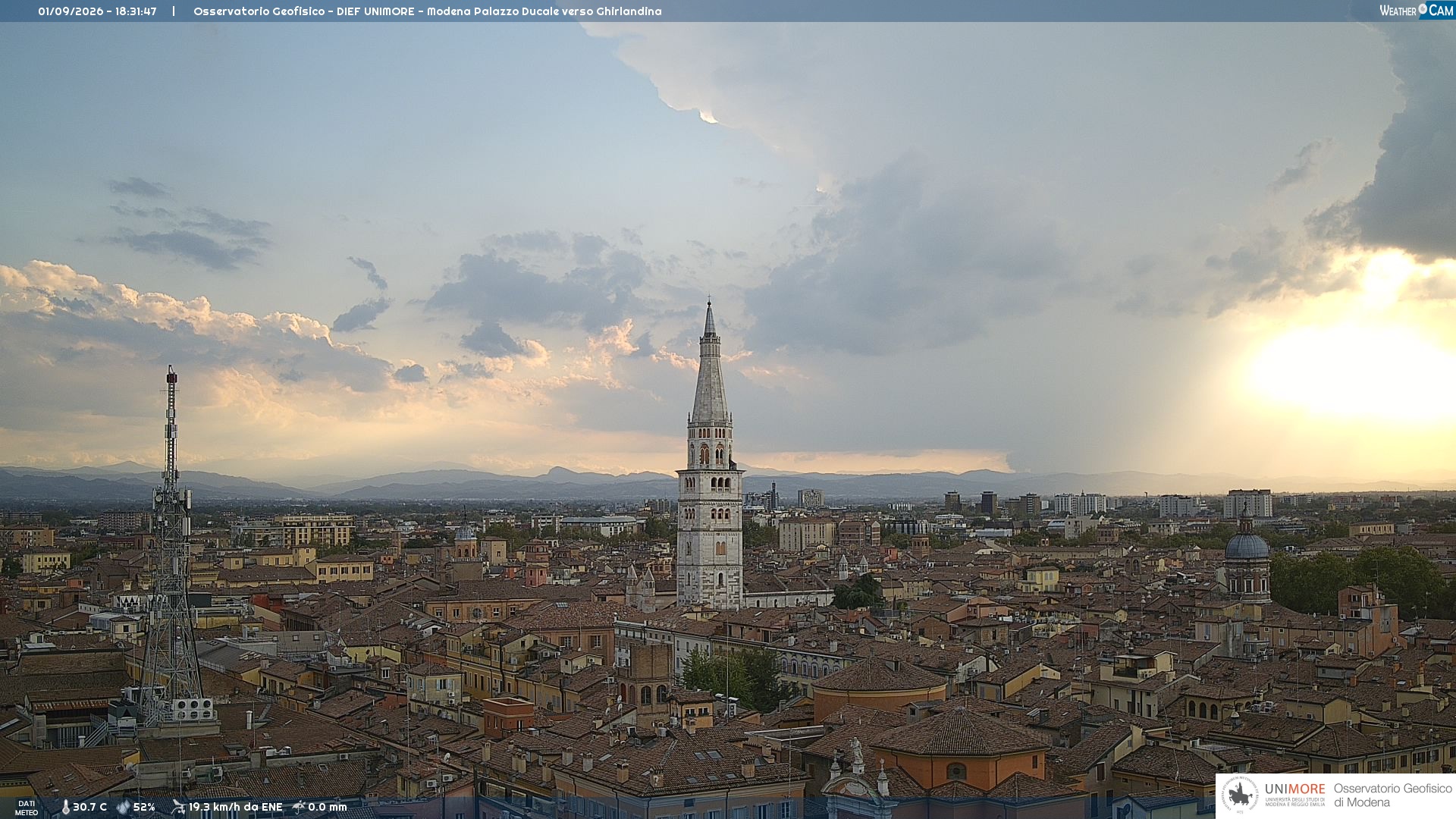Viewport: 1456px width, 819px height.
Task: Click the Ghirlandina tower spire
Action: coord(710,362)
